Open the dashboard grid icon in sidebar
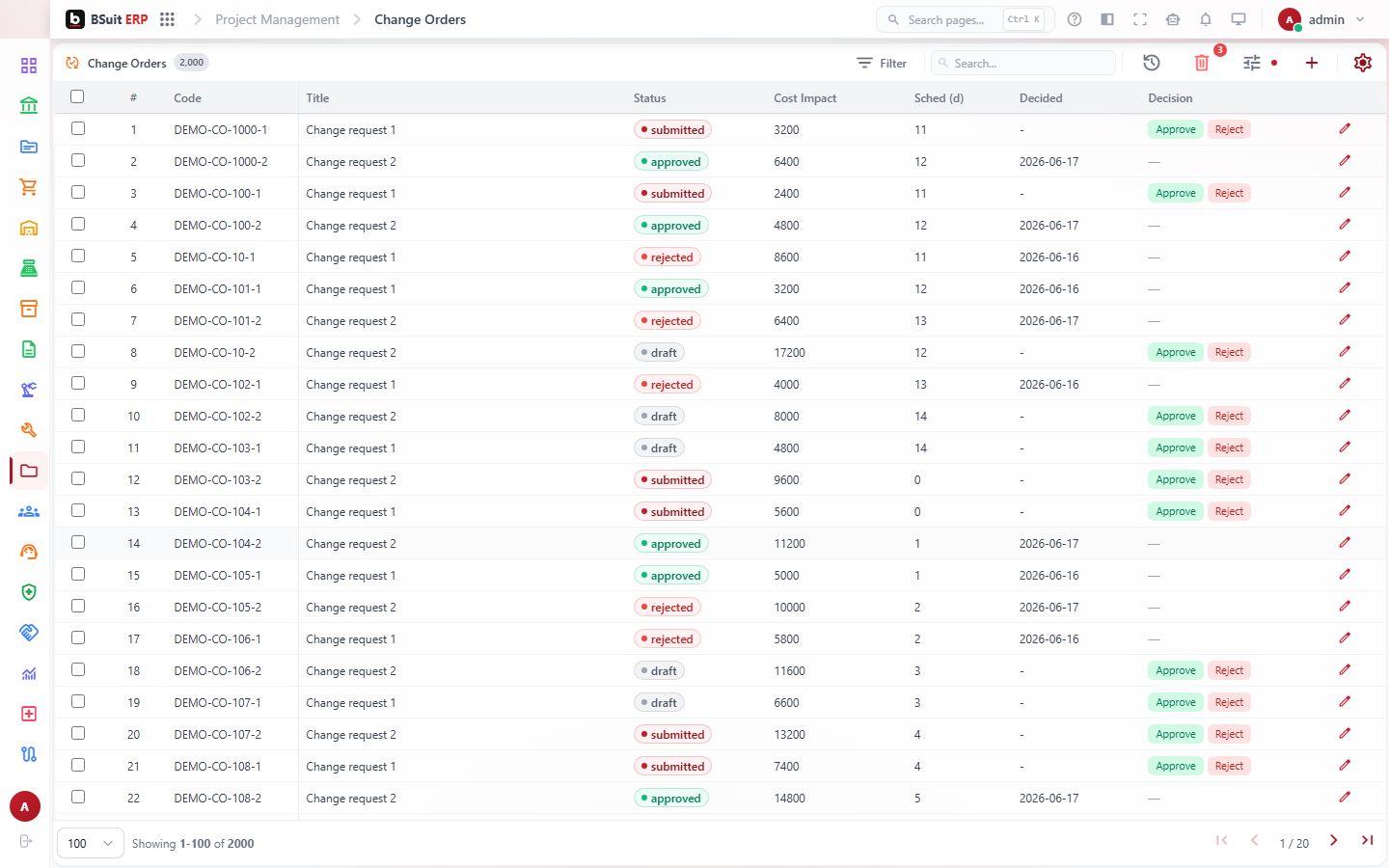This screenshot has height=868, width=1389. [29, 66]
